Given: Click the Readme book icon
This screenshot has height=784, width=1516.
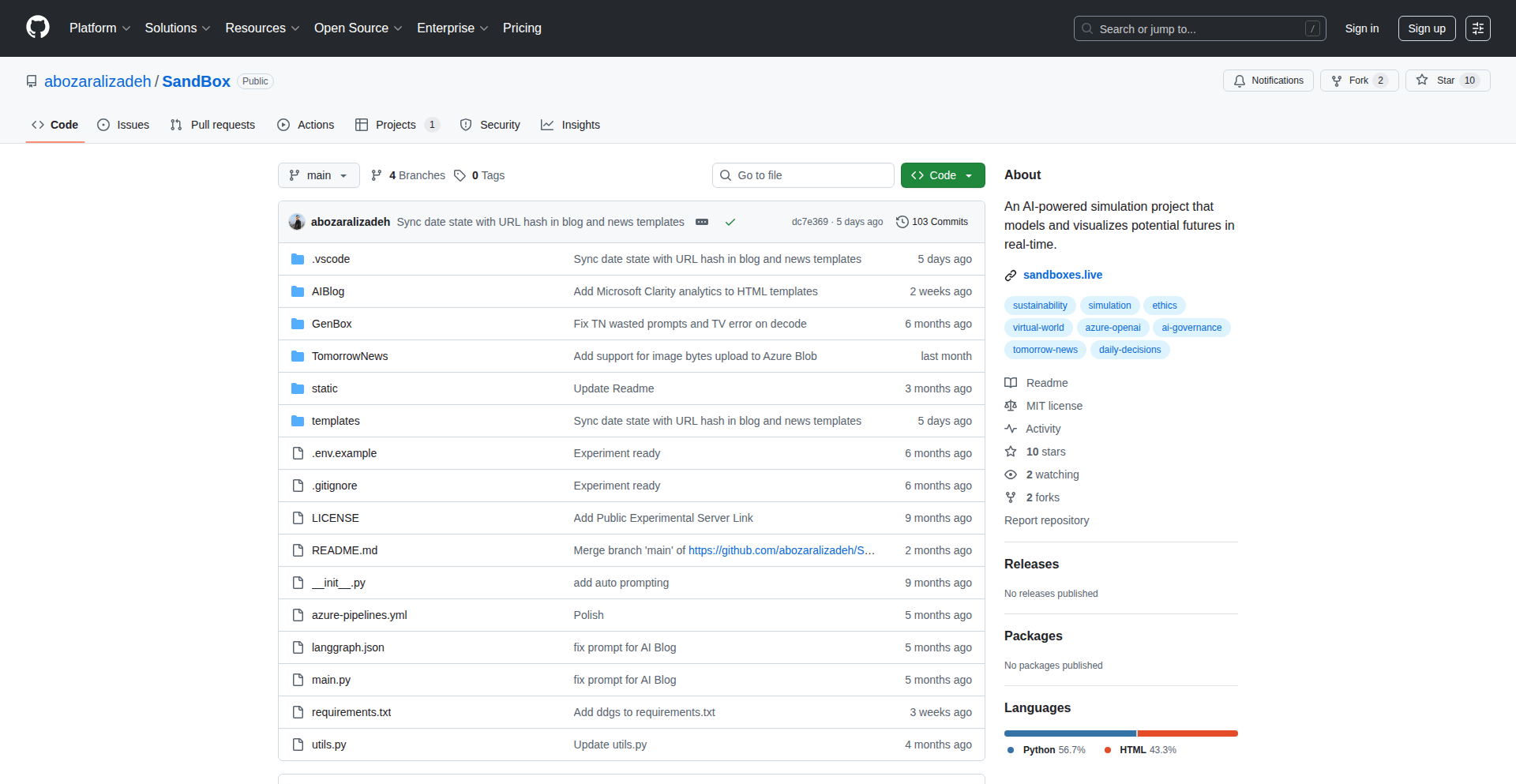Looking at the screenshot, I should (1011, 383).
